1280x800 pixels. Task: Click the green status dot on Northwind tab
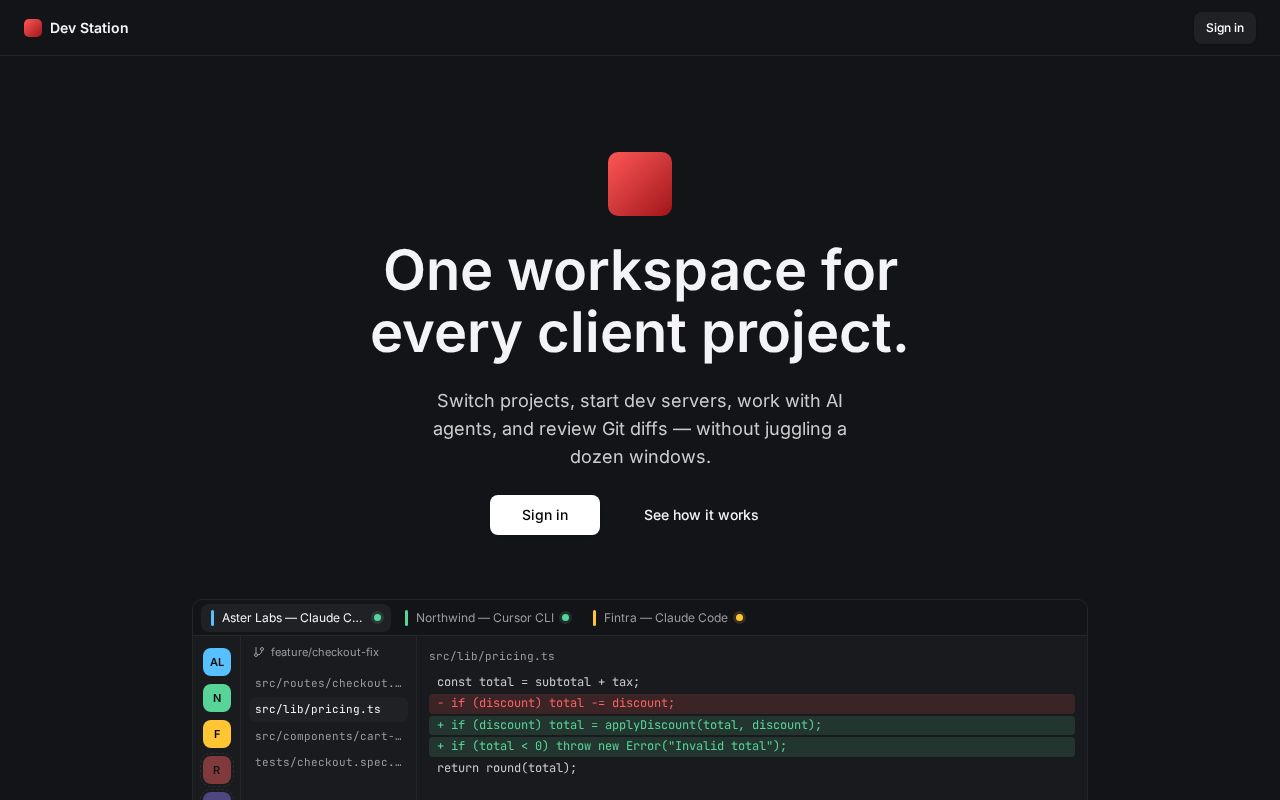tap(565, 618)
